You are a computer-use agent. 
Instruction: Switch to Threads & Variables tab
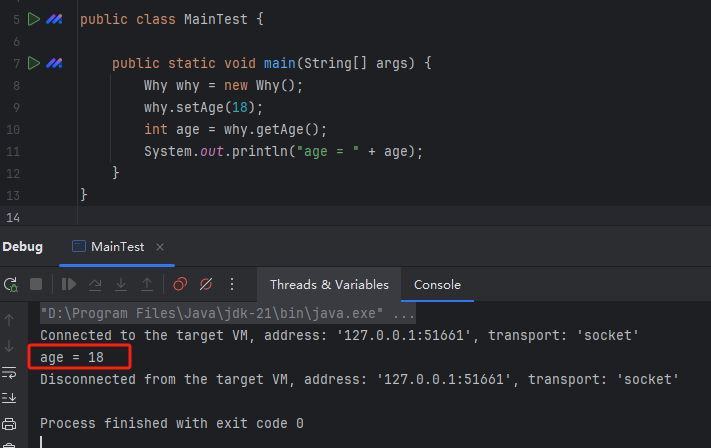coord(329,284)
